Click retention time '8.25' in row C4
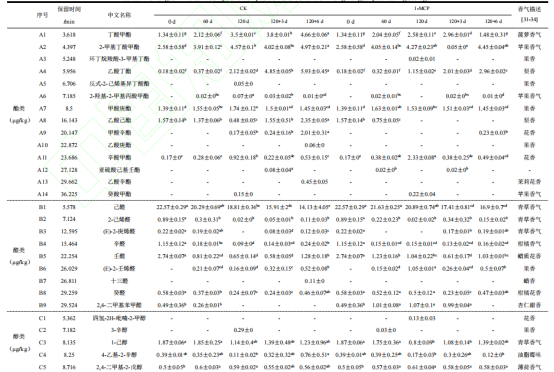Viewport: 554px width, 372px height. (x=69, y=355)
